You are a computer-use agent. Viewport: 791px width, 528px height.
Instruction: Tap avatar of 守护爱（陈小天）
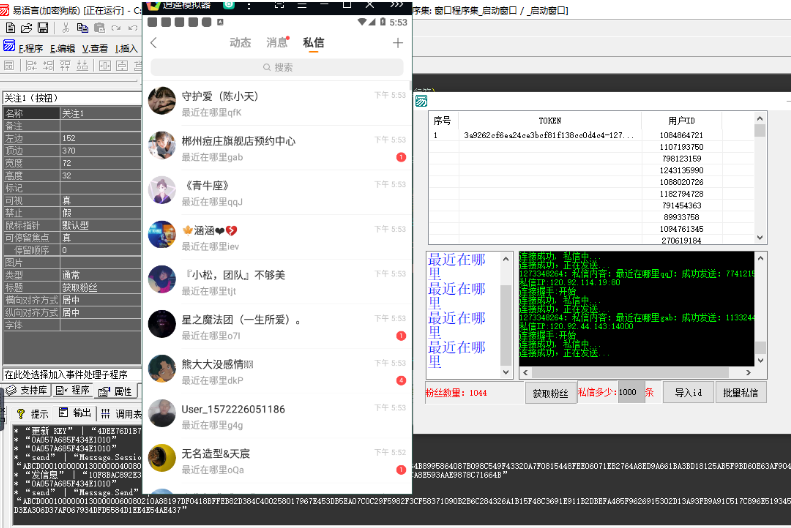(162, 101)
